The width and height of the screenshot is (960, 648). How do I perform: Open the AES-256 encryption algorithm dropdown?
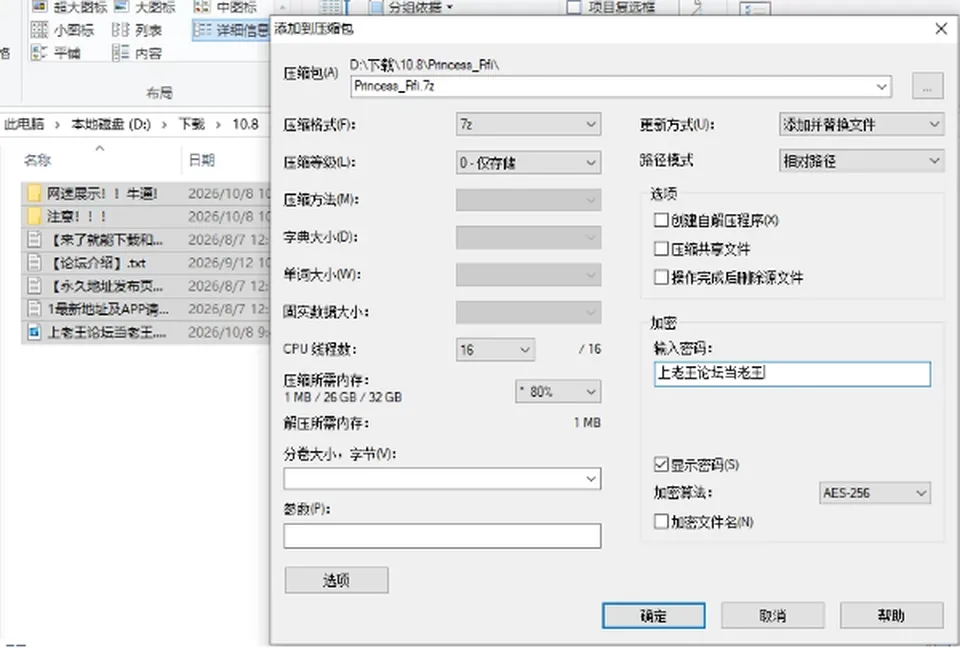click(874, 492)
